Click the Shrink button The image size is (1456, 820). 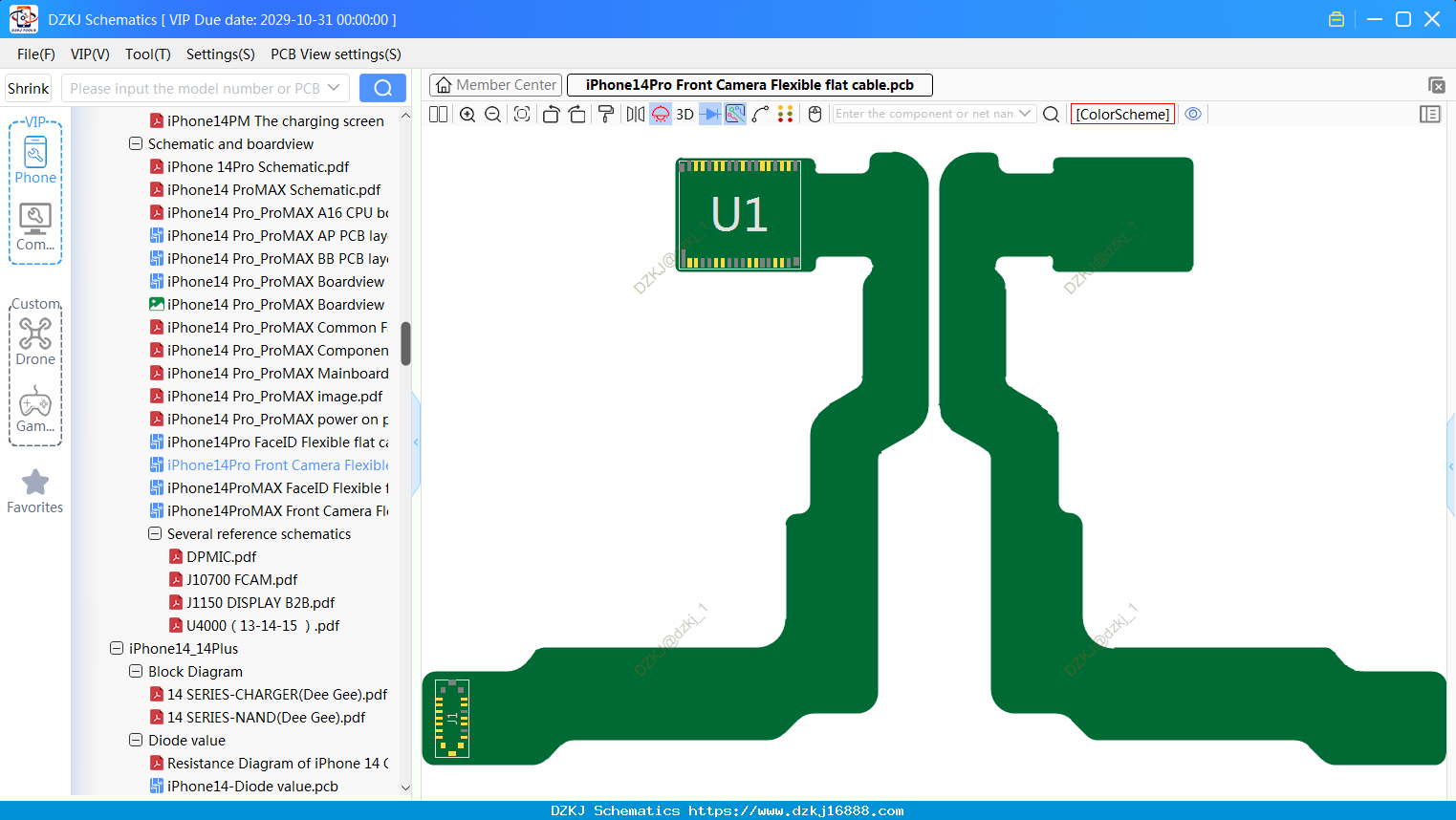29,88
